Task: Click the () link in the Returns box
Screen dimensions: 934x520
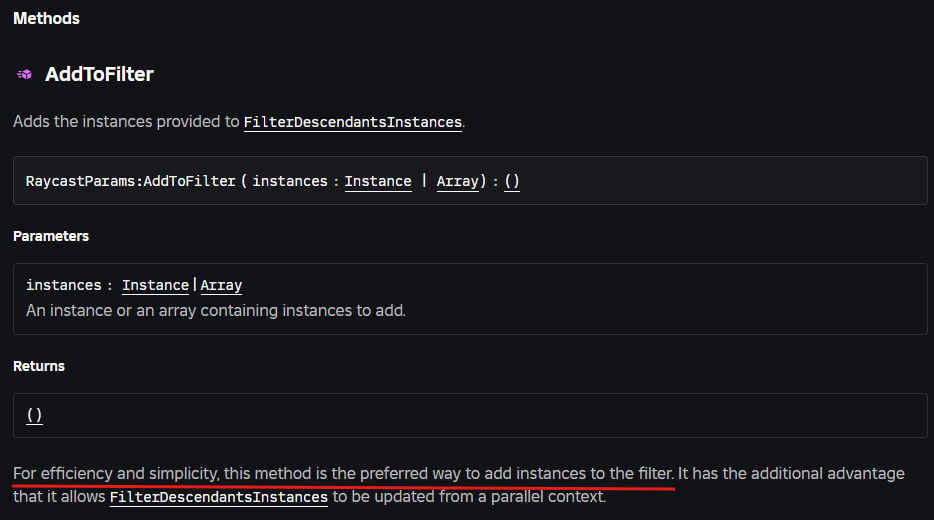Action: click(x=34, y=415)
